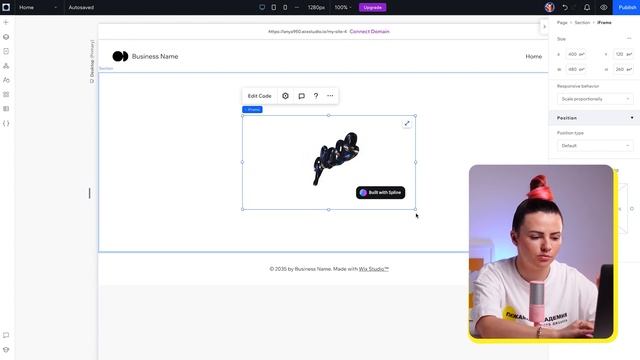Click the height field in Size
The width and height of the screenshot is (640, 360).
pyautogui.click(x=623, y=69)
